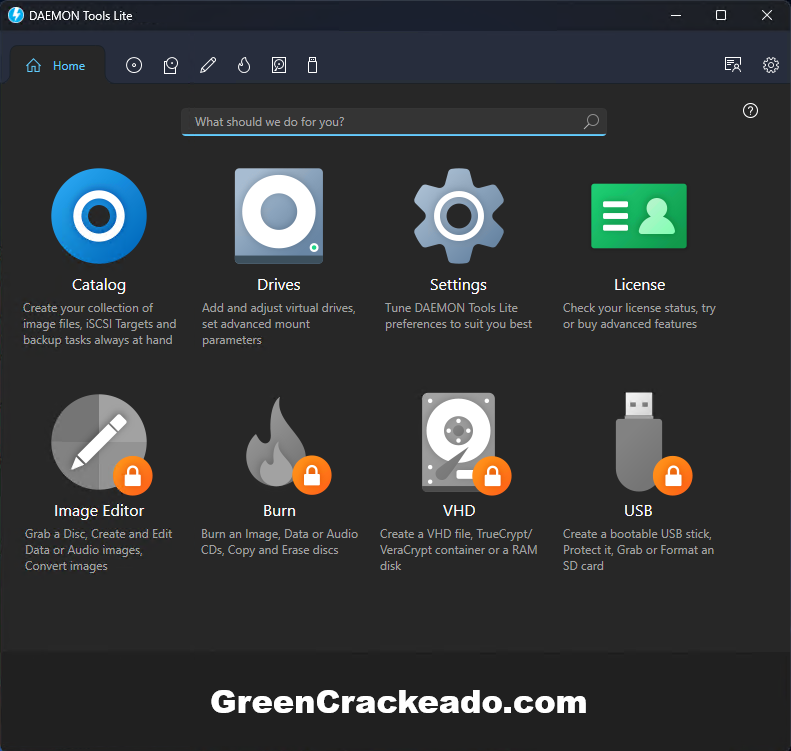Open the blue Catalog disc tile icon
This screenshot has width=791, height=751.
click(99, 216)
